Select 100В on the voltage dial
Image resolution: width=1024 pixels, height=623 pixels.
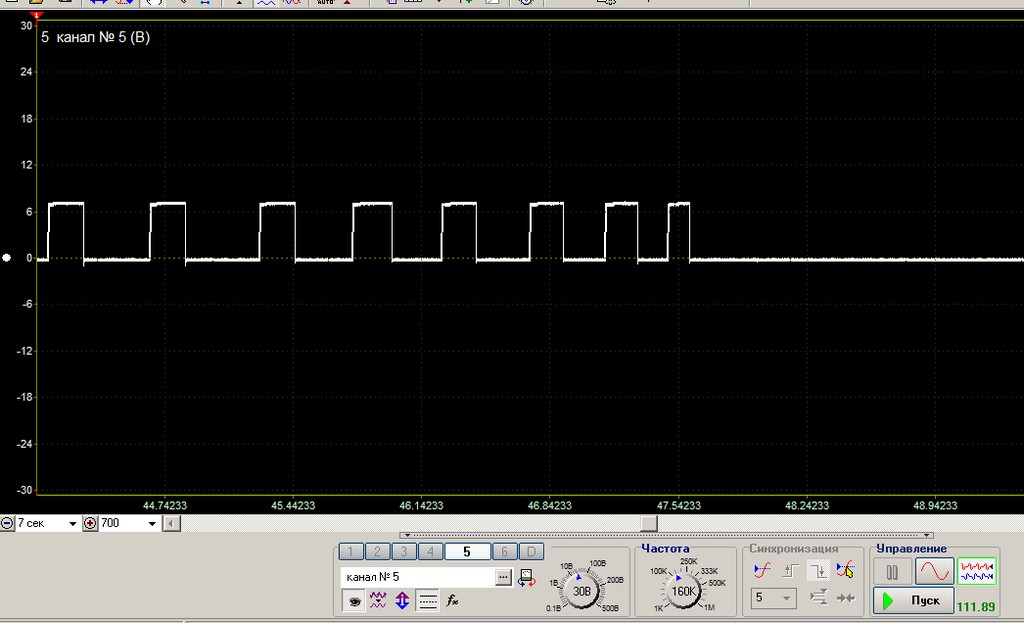pyautogui.click(x=598, y=563)
